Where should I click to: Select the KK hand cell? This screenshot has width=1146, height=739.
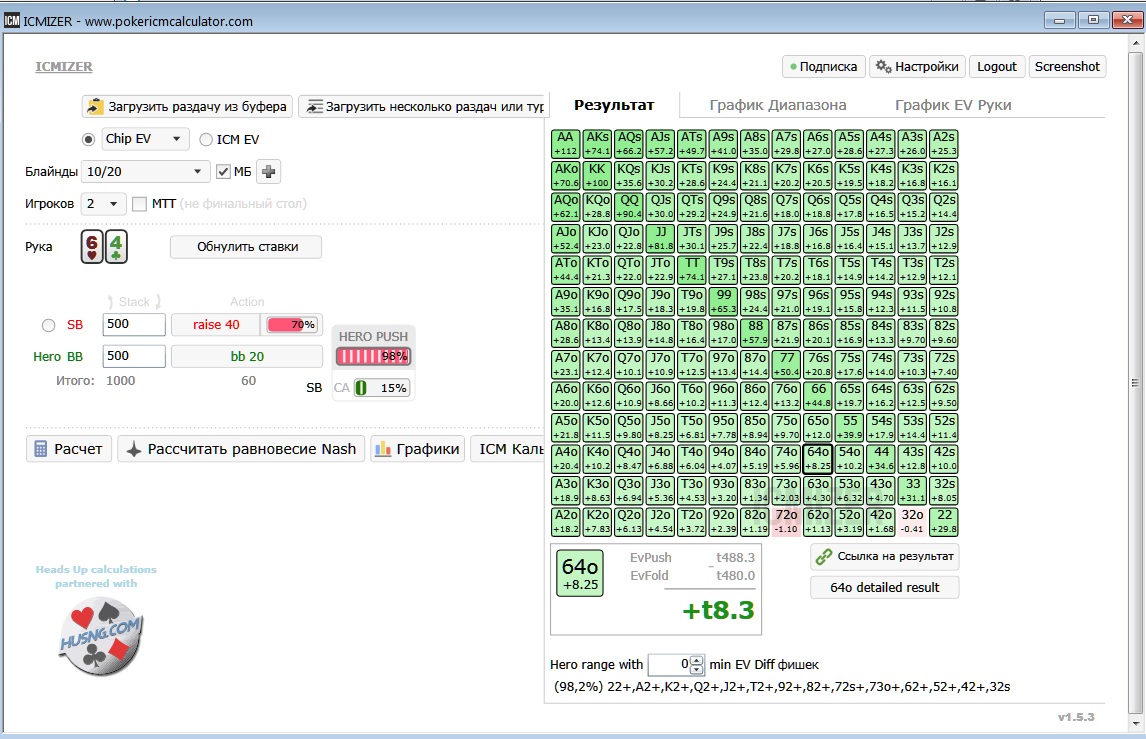click(x=597, y=175)
